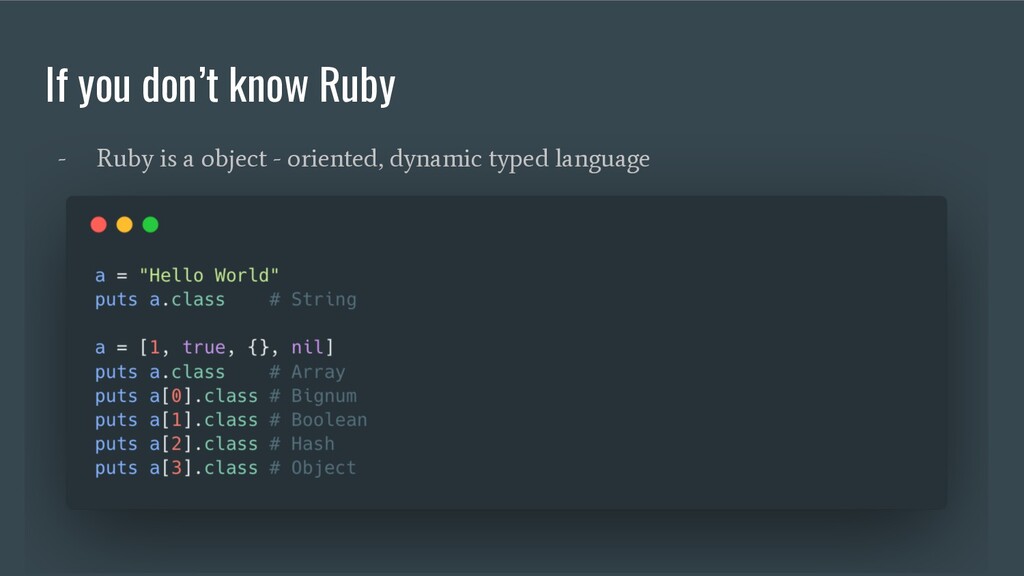Click the "# Boolean" comment
The width and height of the screenshot is (1024, 576).
tap(318, 420)
